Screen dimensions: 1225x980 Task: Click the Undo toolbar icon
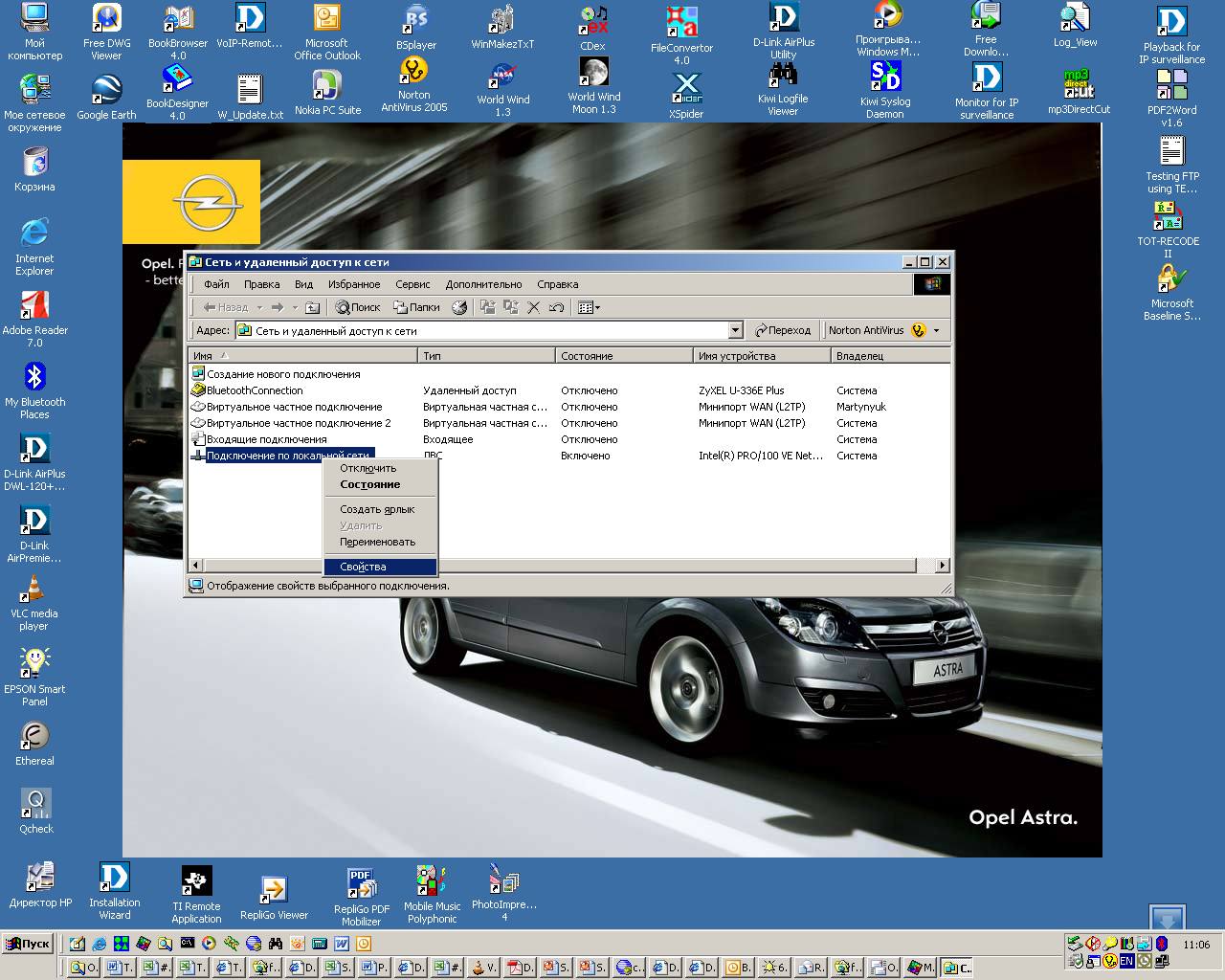[x=556, y=307]
